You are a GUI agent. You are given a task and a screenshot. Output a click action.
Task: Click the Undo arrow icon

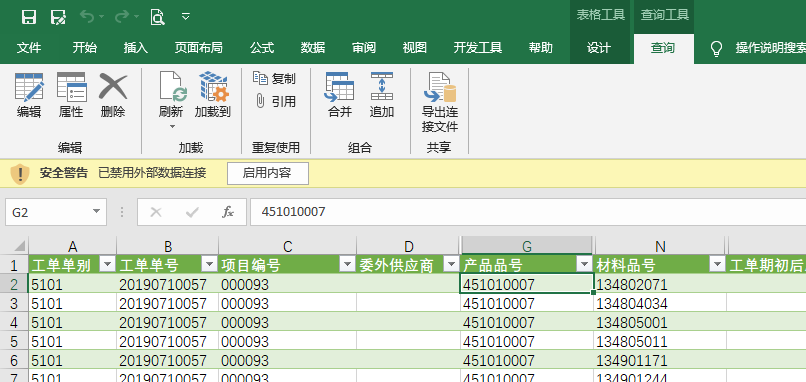(86, 17)
